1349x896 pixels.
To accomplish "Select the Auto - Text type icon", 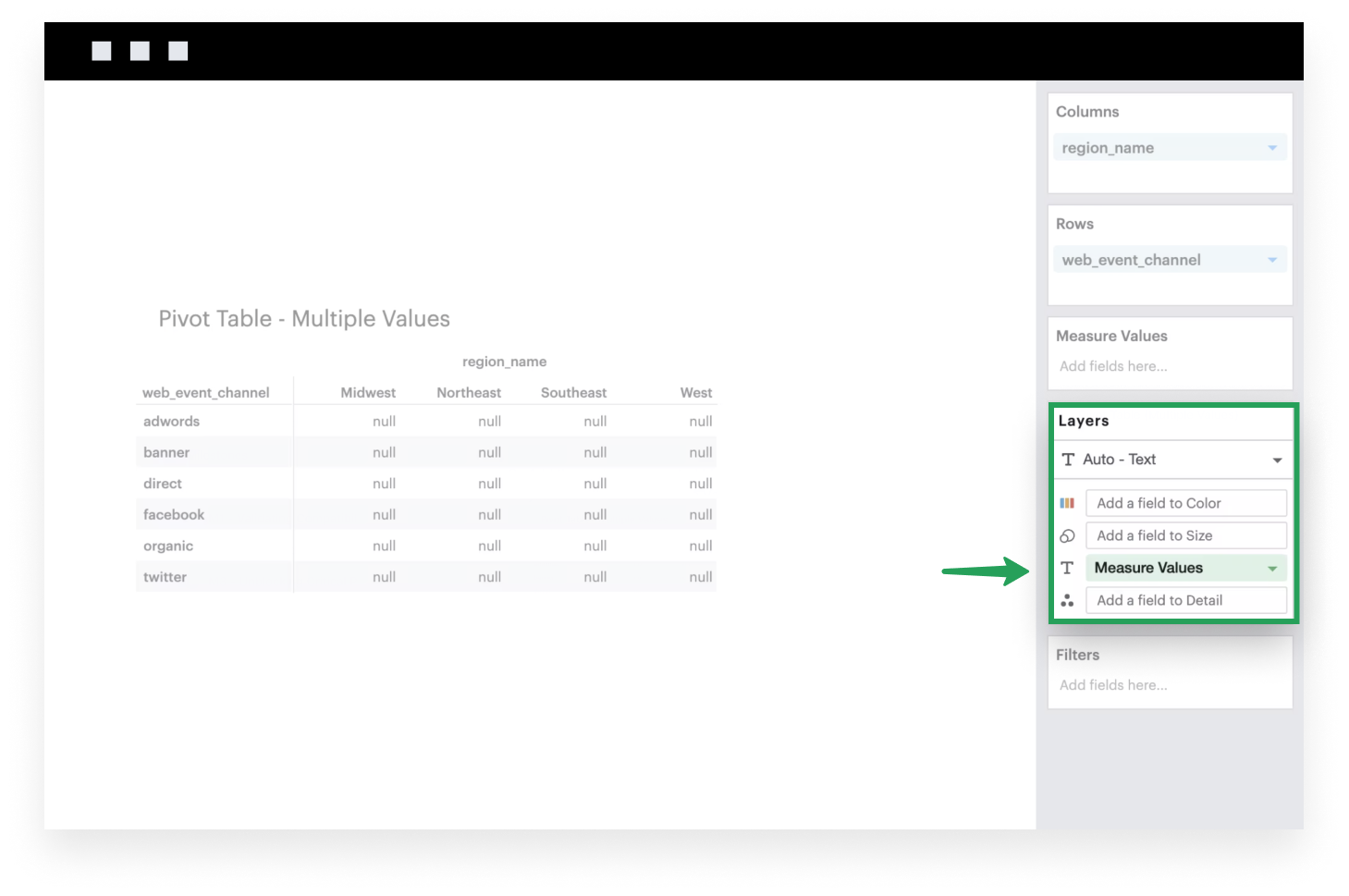I will pos(1068,459).
